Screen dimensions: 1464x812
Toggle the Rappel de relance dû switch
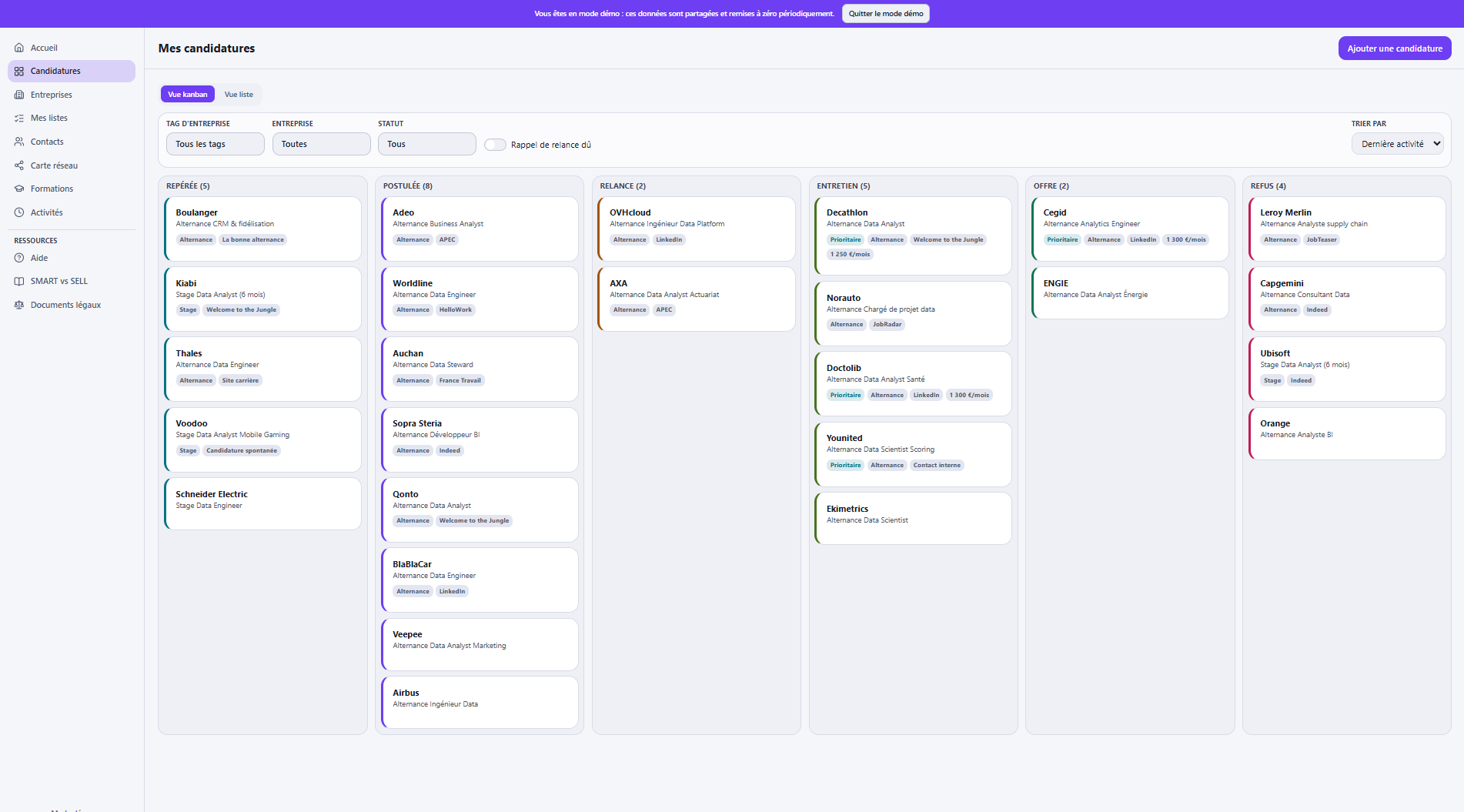click(x=495, y=145)
